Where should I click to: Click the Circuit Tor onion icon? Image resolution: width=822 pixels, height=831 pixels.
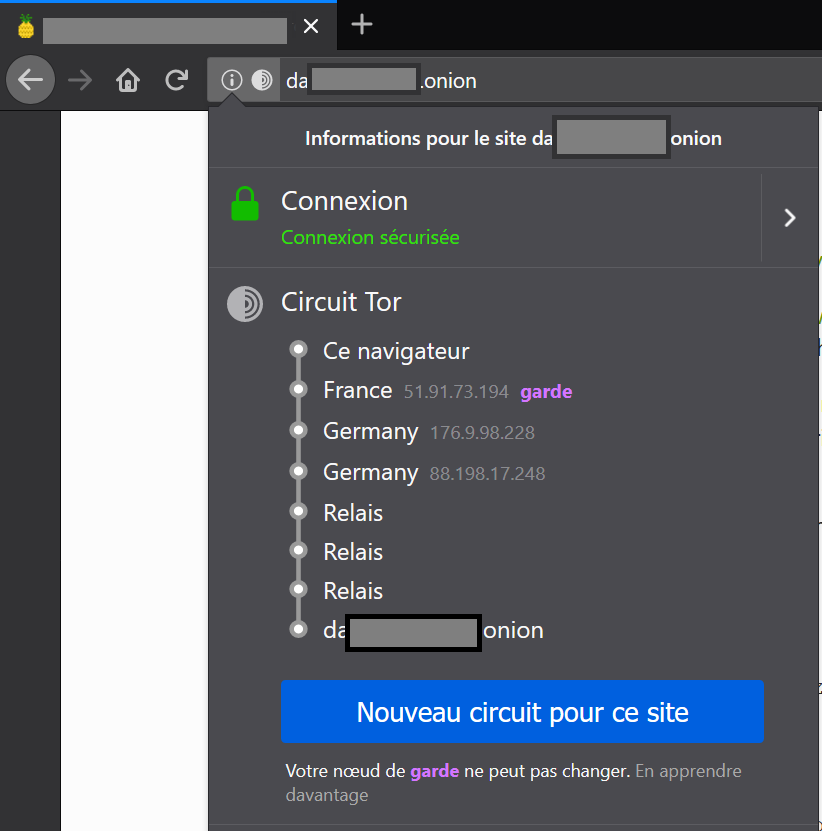245,303
